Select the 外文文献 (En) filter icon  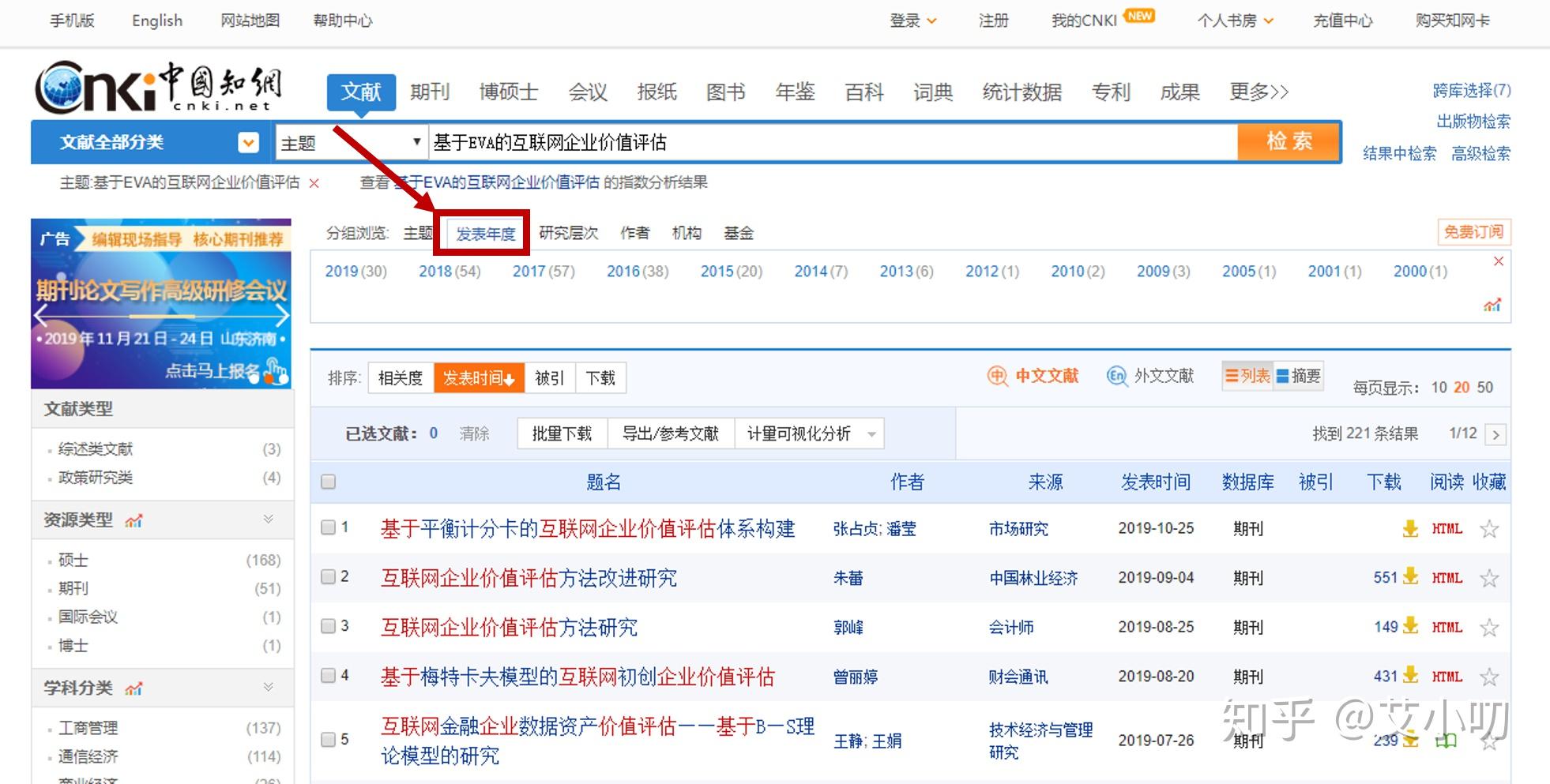click(x=1115, y=377)
